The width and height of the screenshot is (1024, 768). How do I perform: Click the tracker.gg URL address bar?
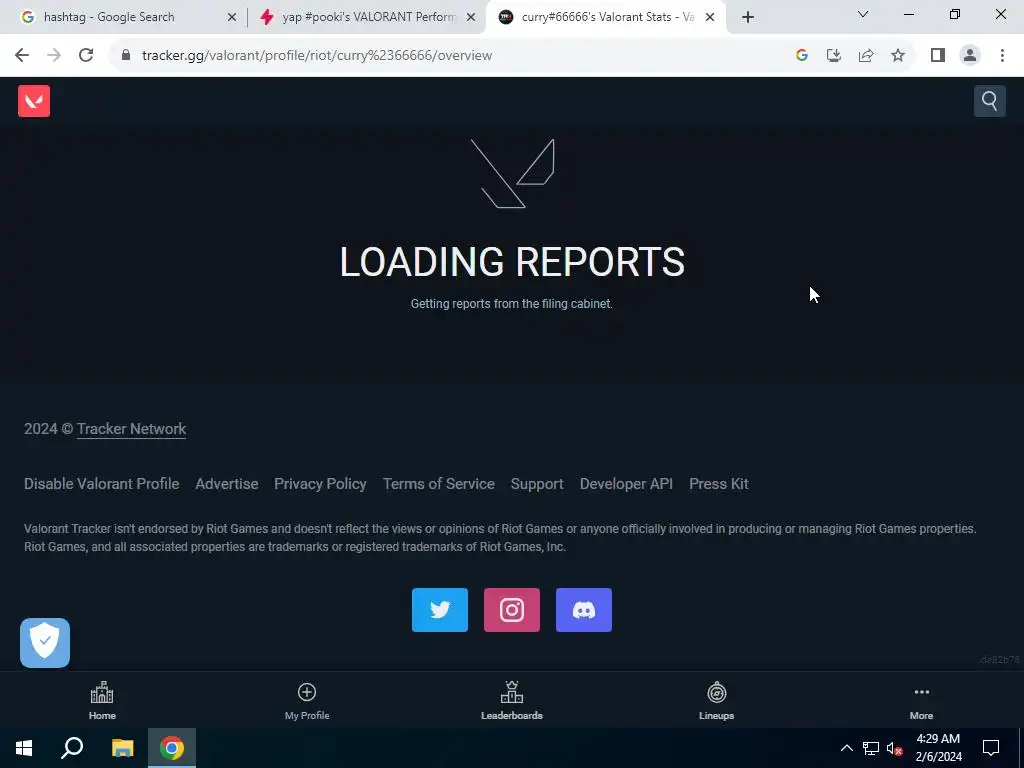(317, 56)
